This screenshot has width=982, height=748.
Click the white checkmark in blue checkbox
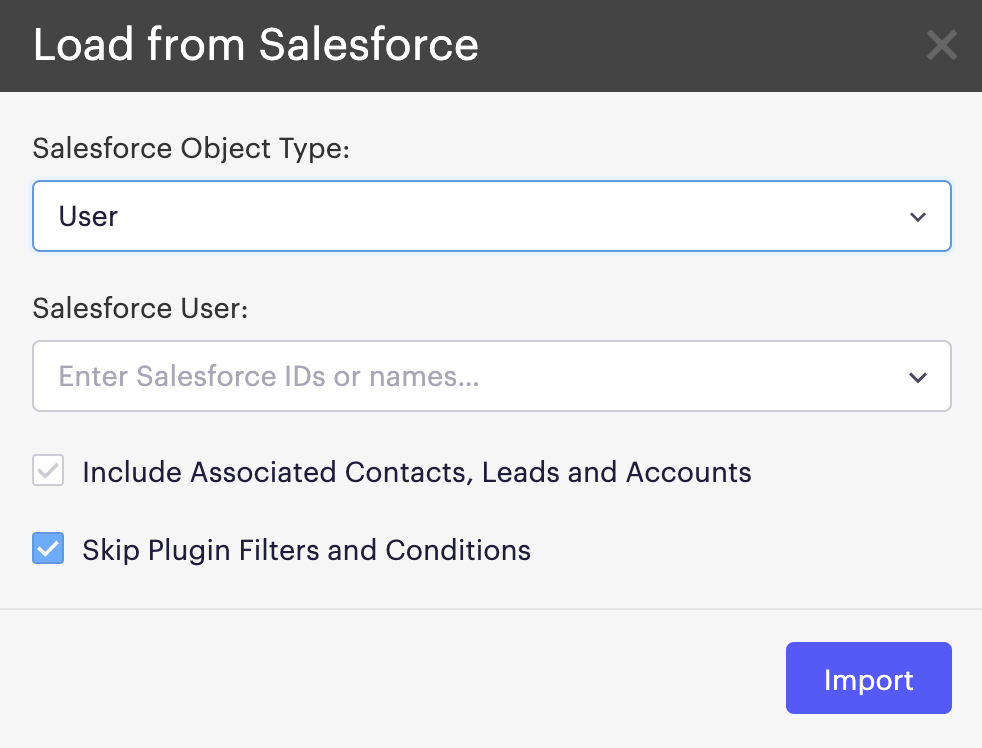tap(48, 549)
